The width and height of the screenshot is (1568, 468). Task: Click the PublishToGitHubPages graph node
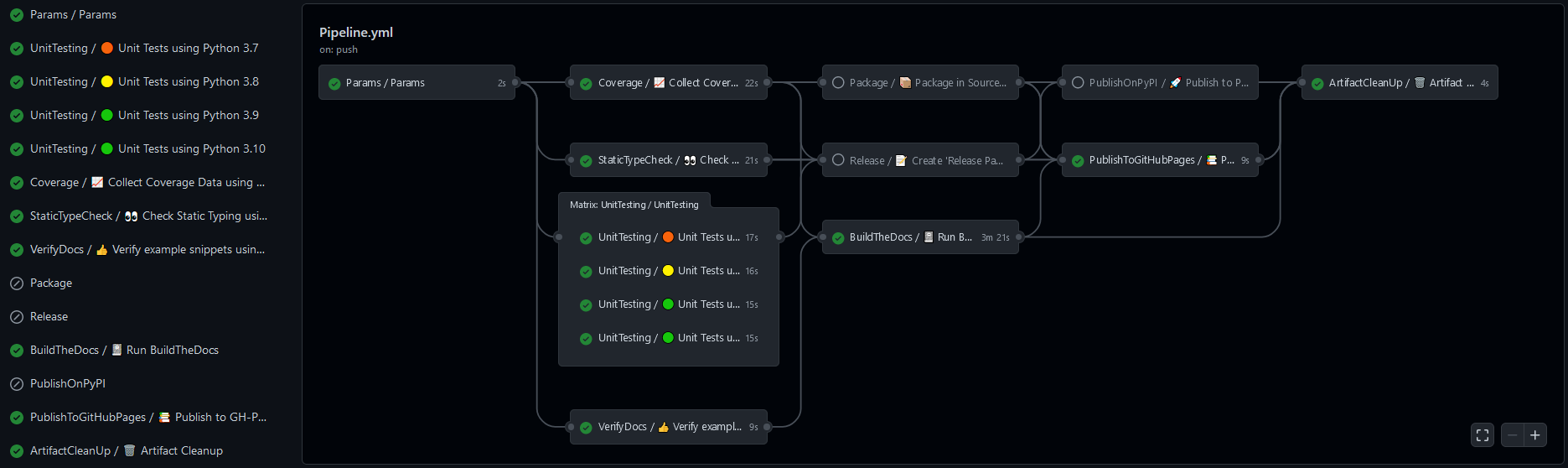click(x=1161, y=160)
